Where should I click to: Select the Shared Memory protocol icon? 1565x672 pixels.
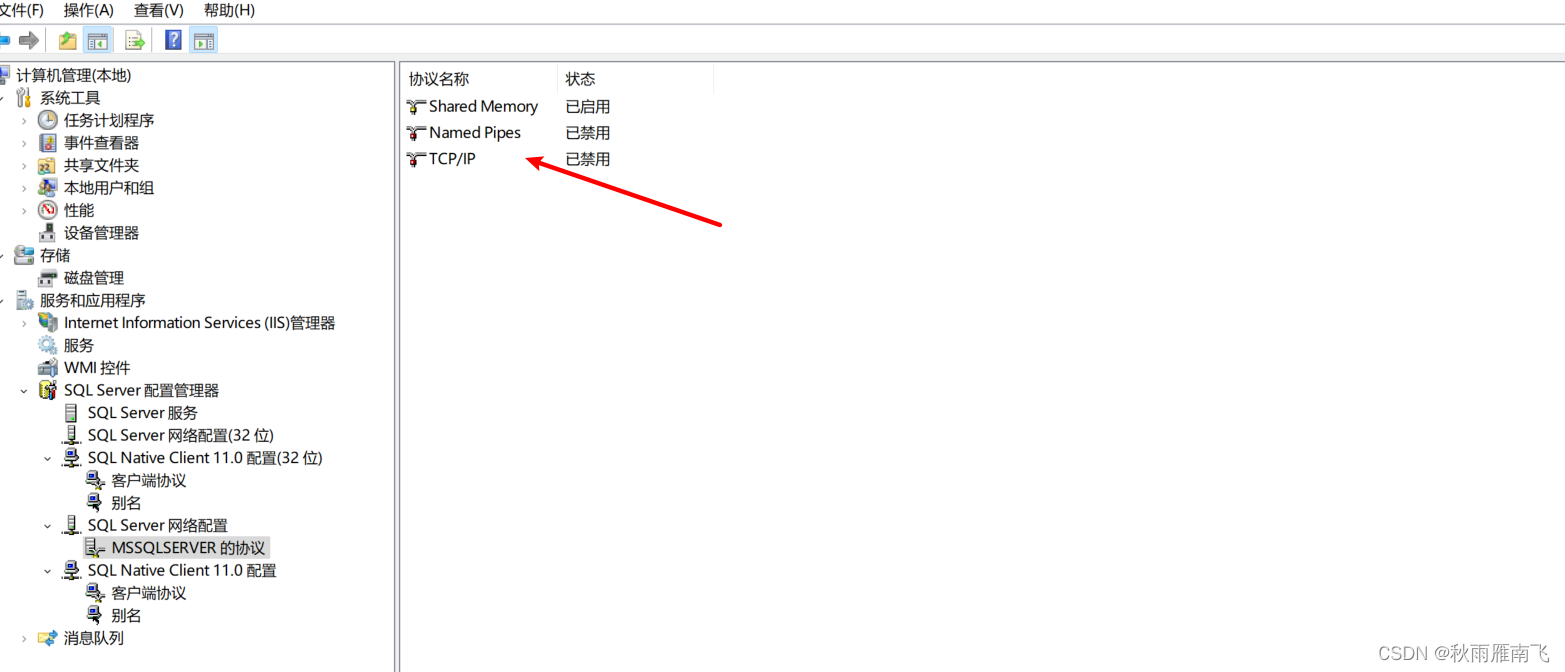417,106
